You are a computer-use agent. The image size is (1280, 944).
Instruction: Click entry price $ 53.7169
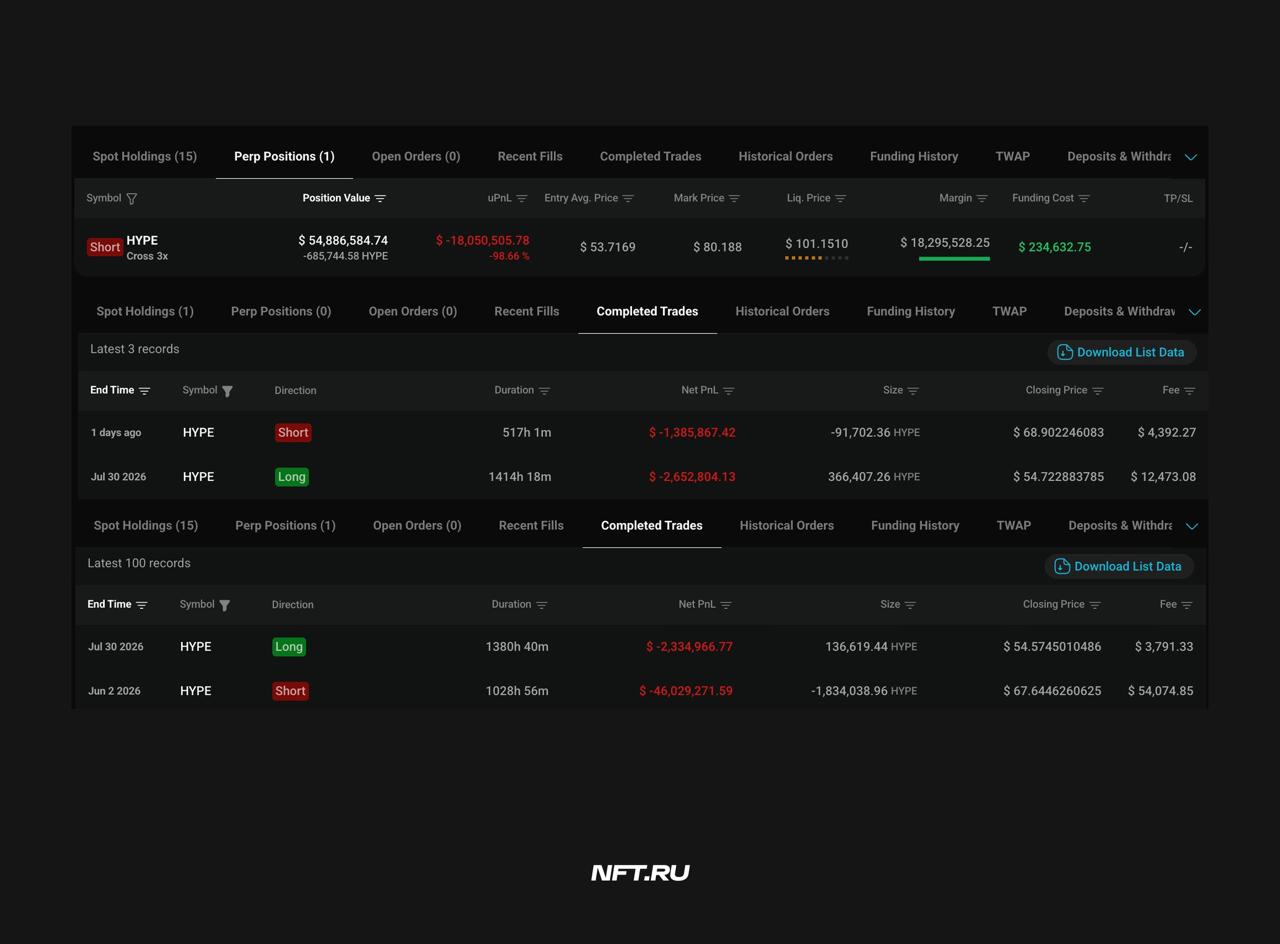(608, 247)
